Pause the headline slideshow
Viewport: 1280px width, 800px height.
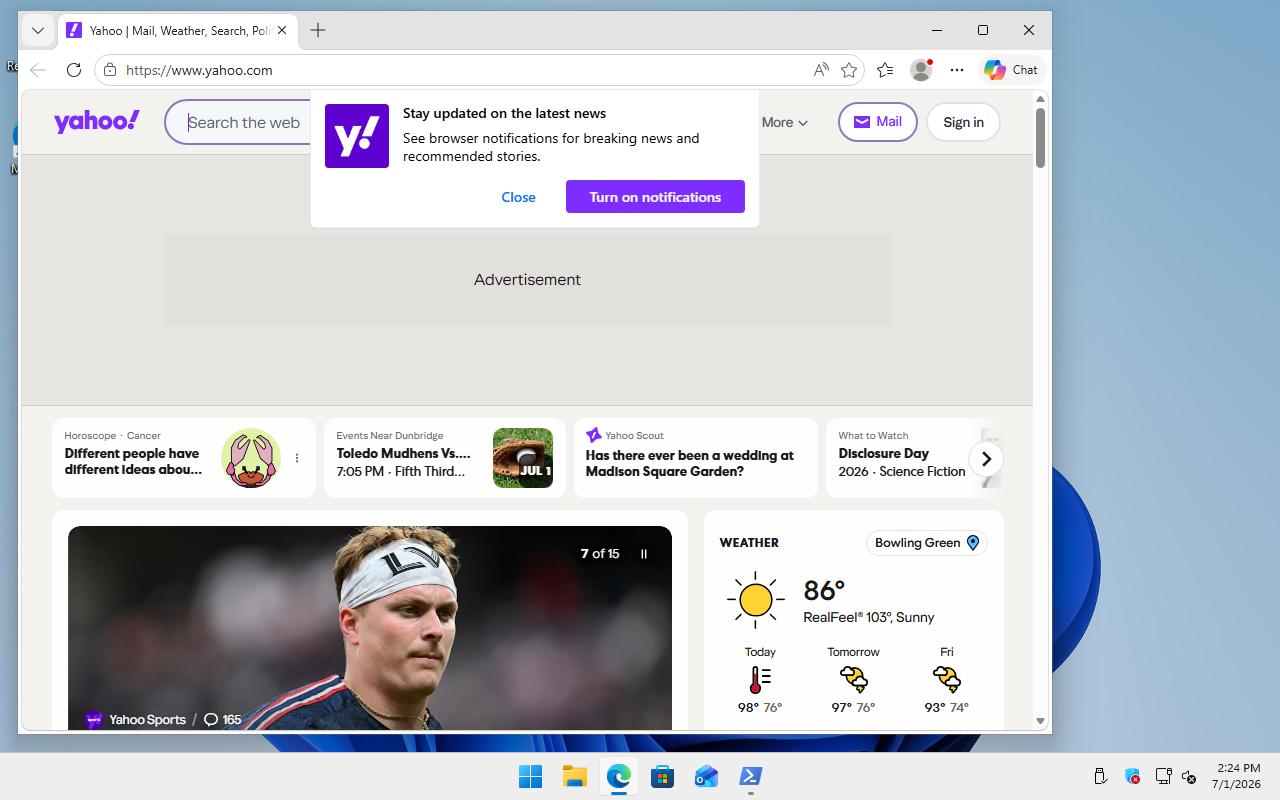coord(644,554)
